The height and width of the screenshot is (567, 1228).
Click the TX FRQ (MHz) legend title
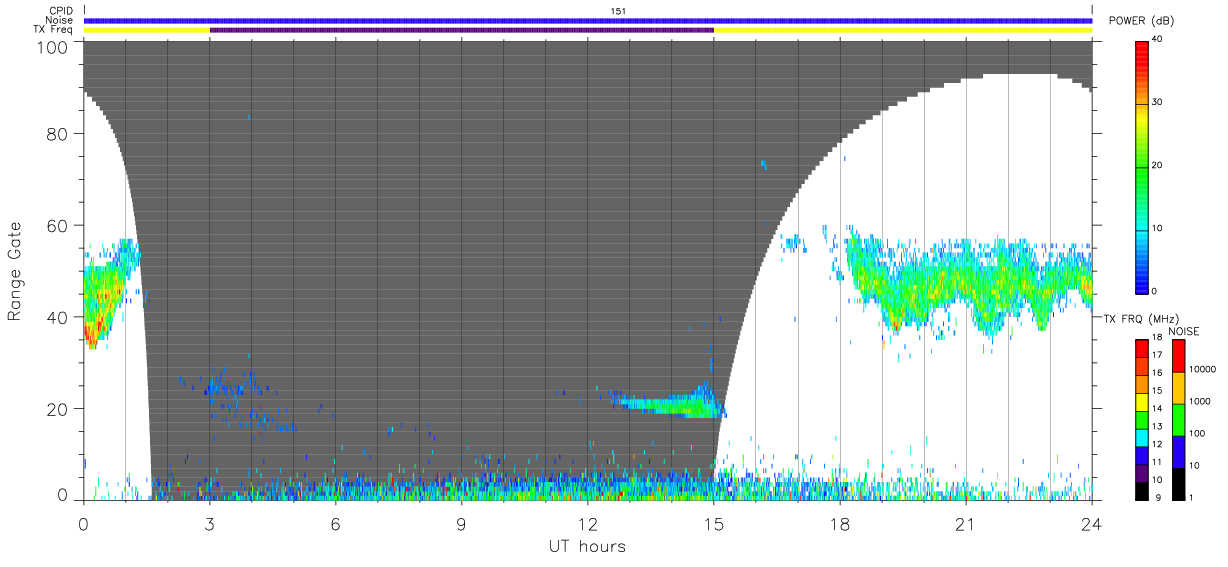tap(1141, 319)
